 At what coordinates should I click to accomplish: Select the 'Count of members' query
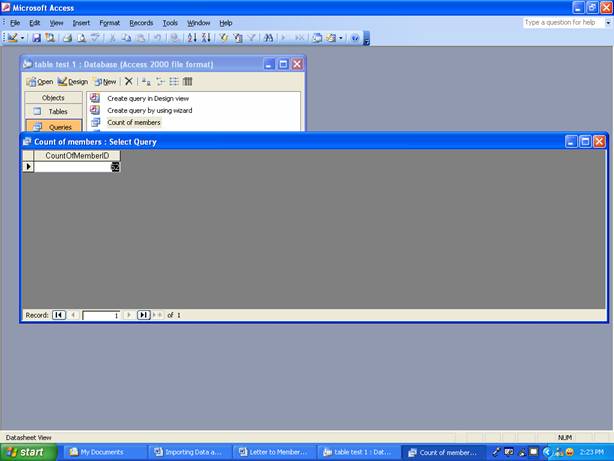[134, 122]
